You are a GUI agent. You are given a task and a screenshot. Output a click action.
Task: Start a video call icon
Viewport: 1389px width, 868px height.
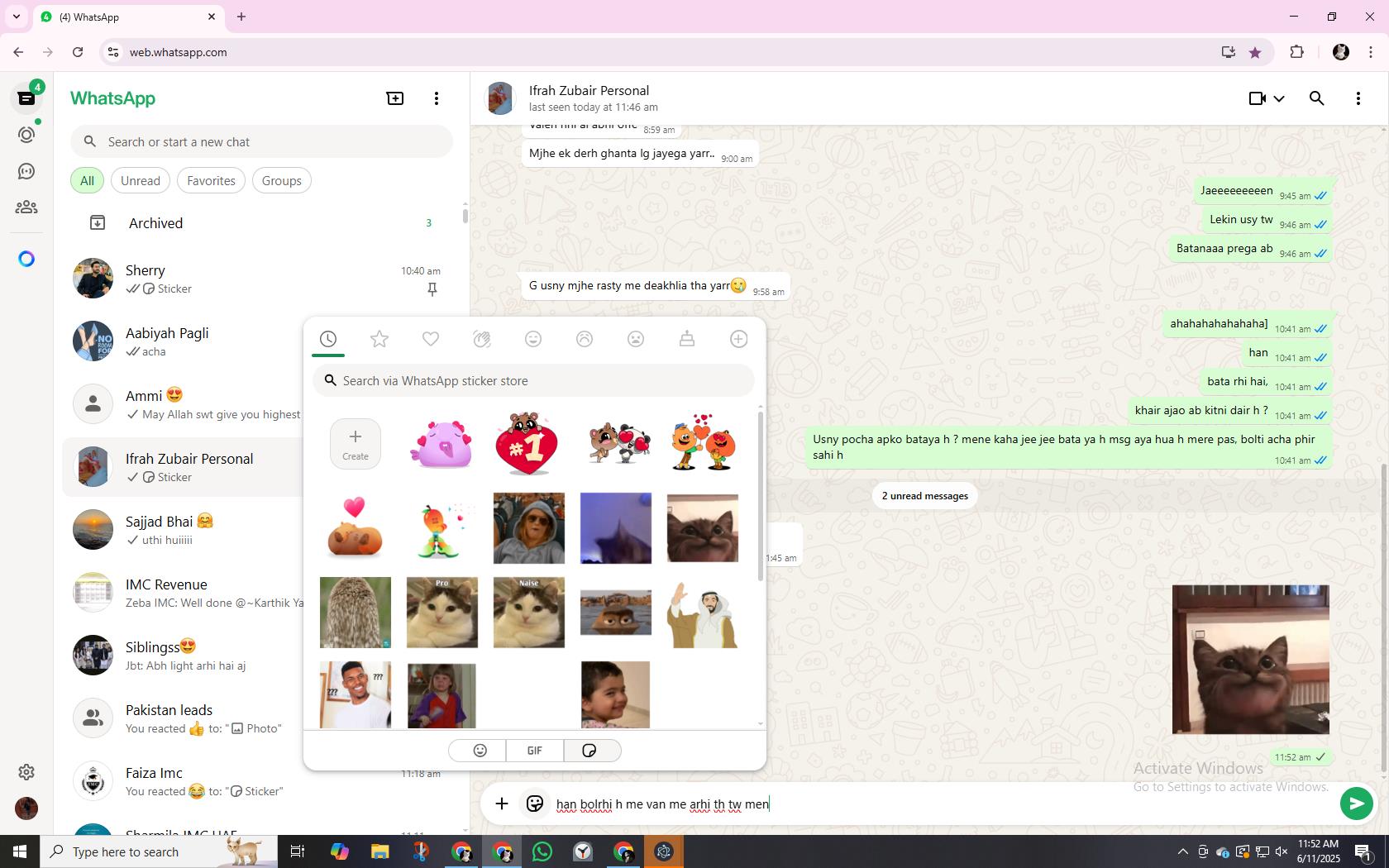click(1258, 98)
